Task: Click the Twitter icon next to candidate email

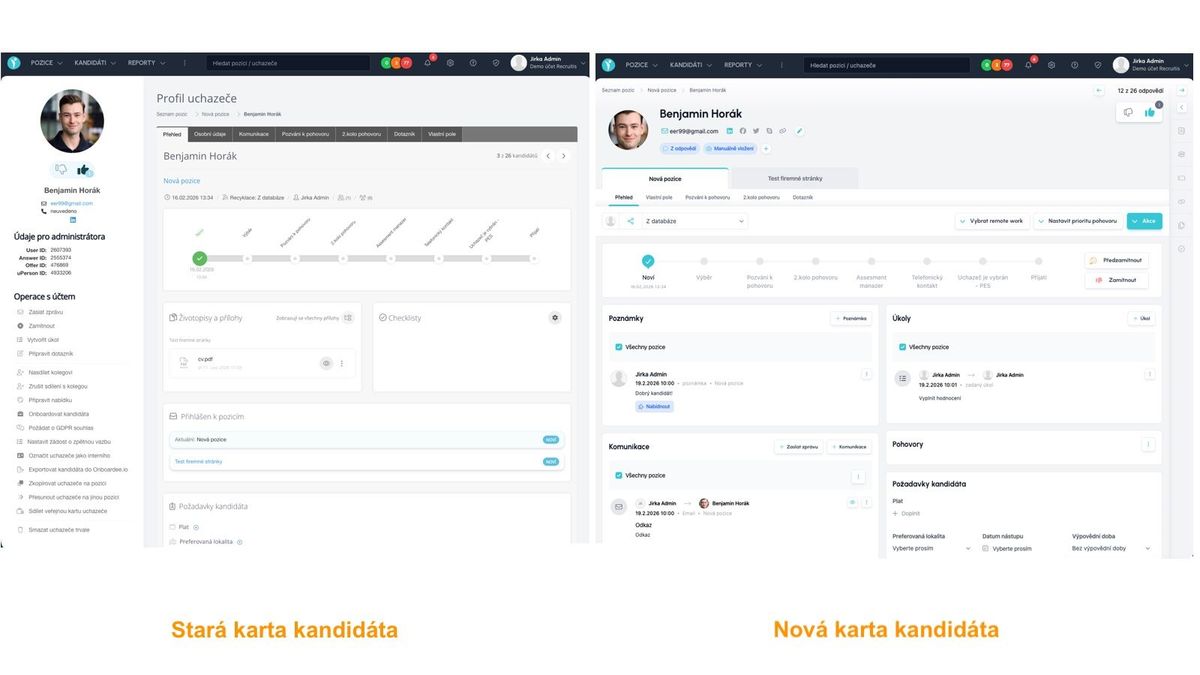Action: [x=756, y=131]
